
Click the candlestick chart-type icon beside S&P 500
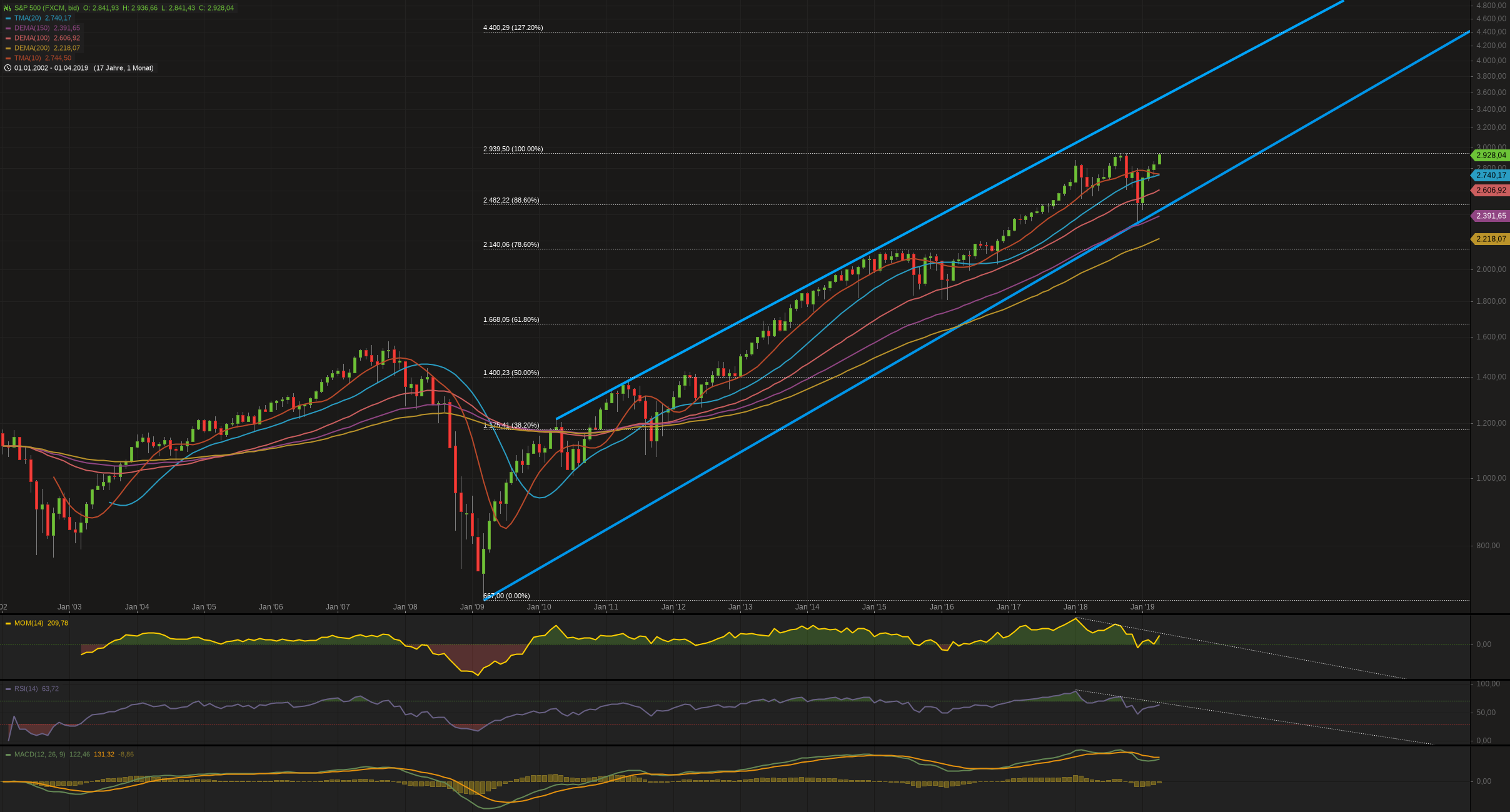[x=8, y=8]
